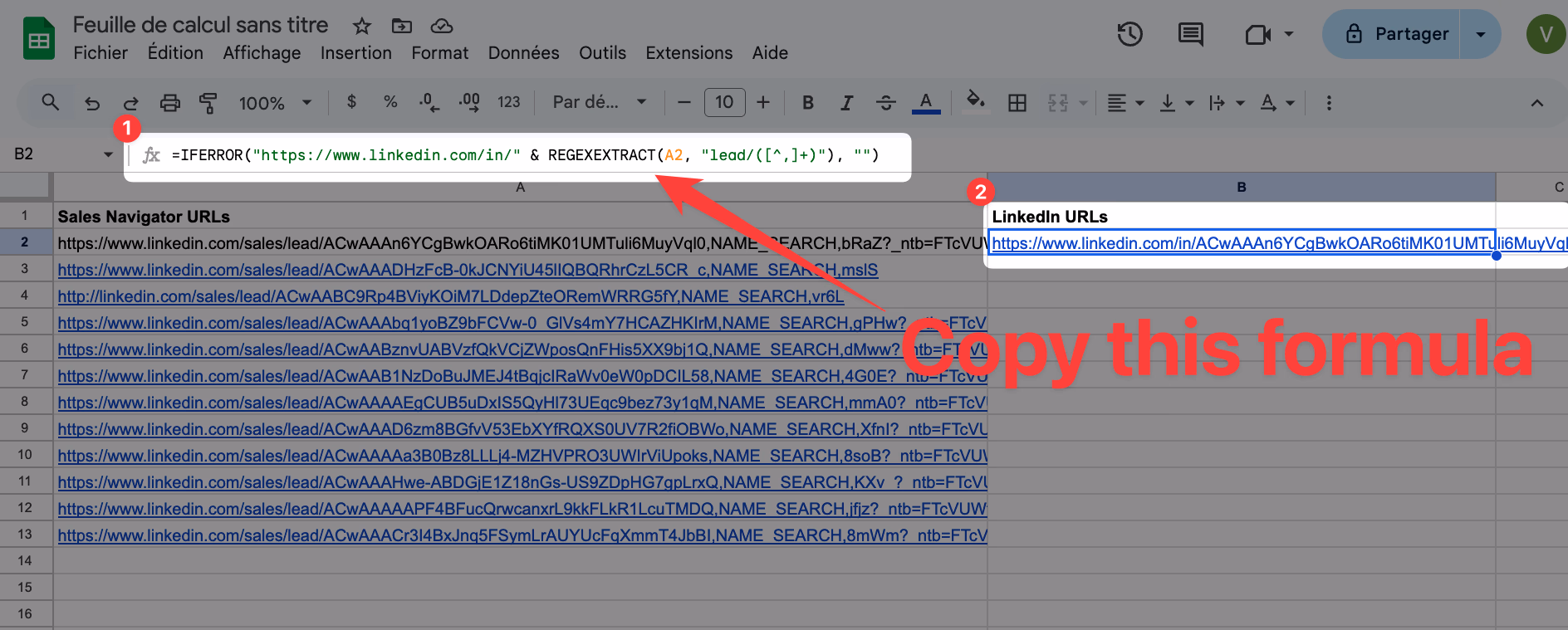This screenshot has width=1568, height=630.
Task: Open the Format menu
Action: (439, 53)
